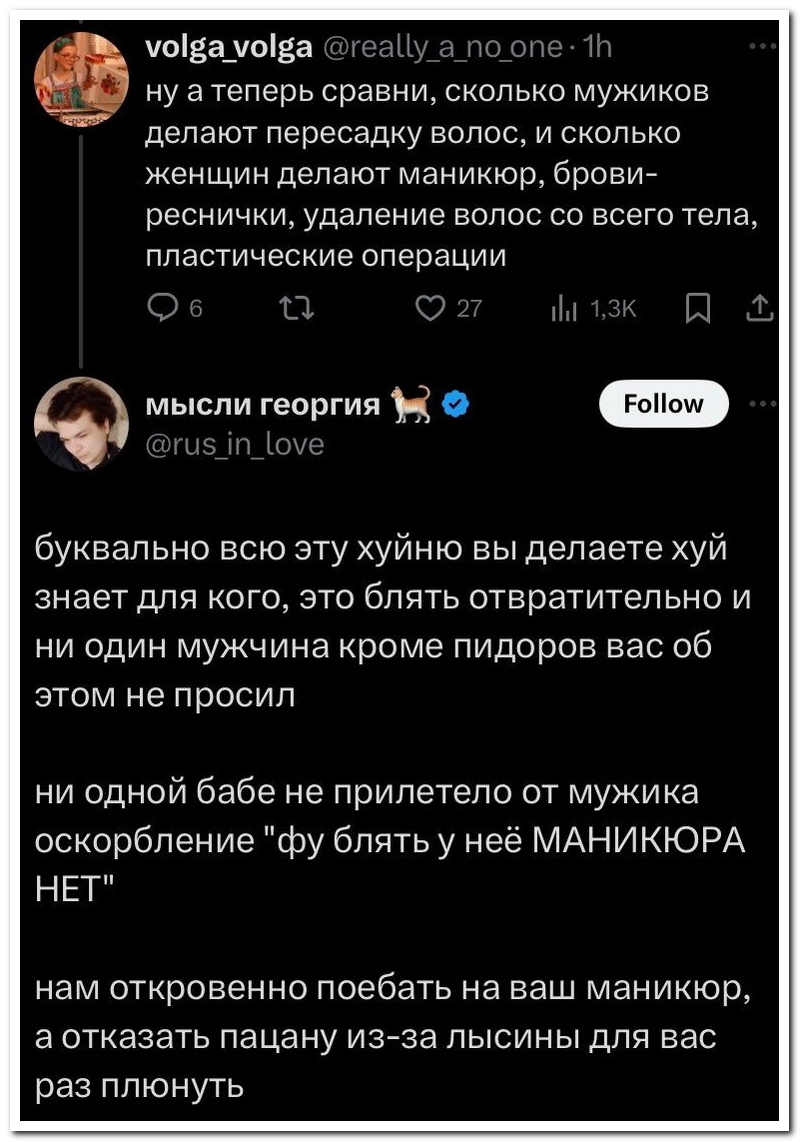Open the мысли георгия display name
Screen dimensions: 800x1142
click(263, 404)
